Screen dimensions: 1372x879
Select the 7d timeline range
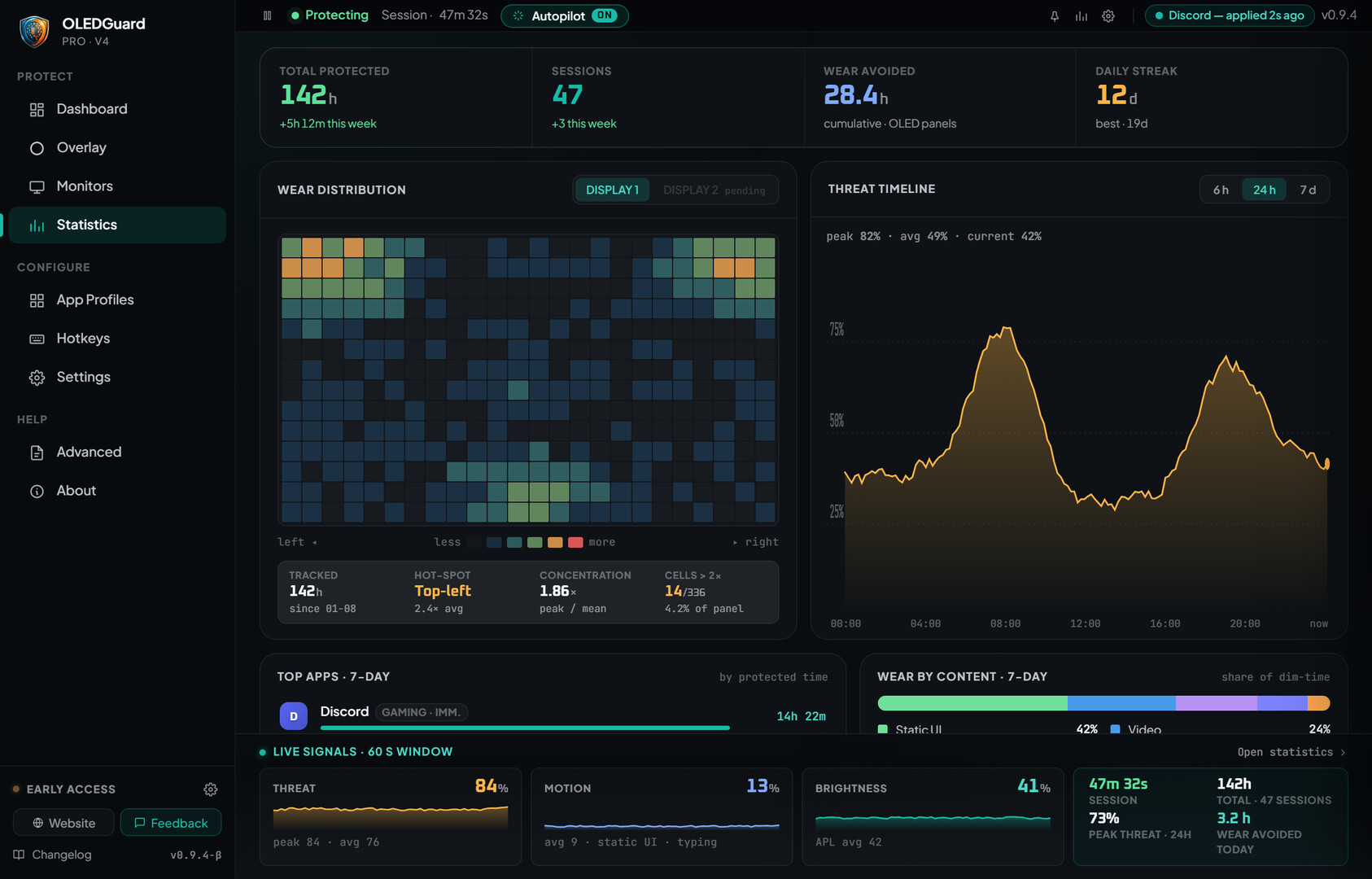point(1308,190)
